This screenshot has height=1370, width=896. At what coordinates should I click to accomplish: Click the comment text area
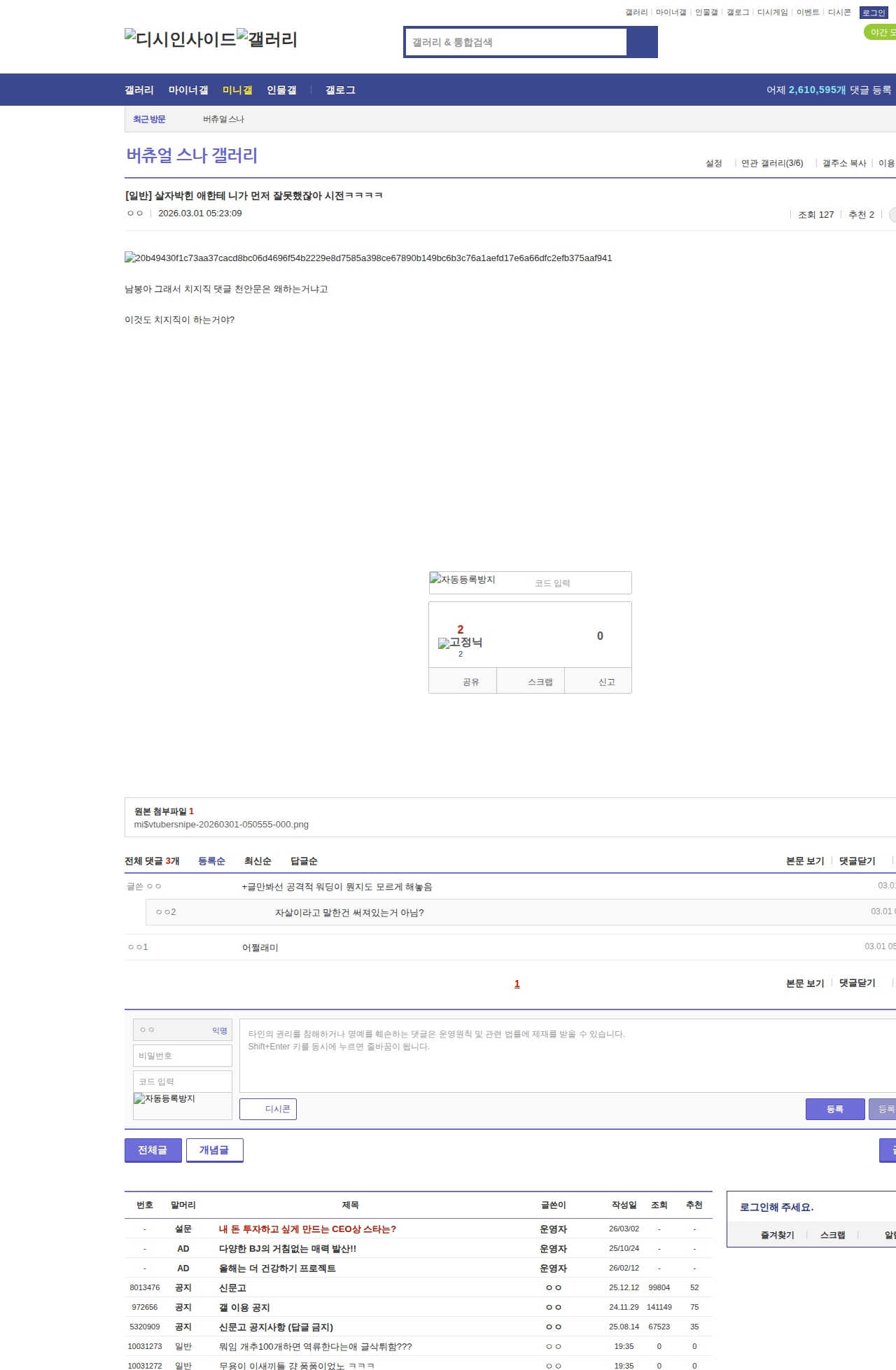click(x=568, y=1056)
